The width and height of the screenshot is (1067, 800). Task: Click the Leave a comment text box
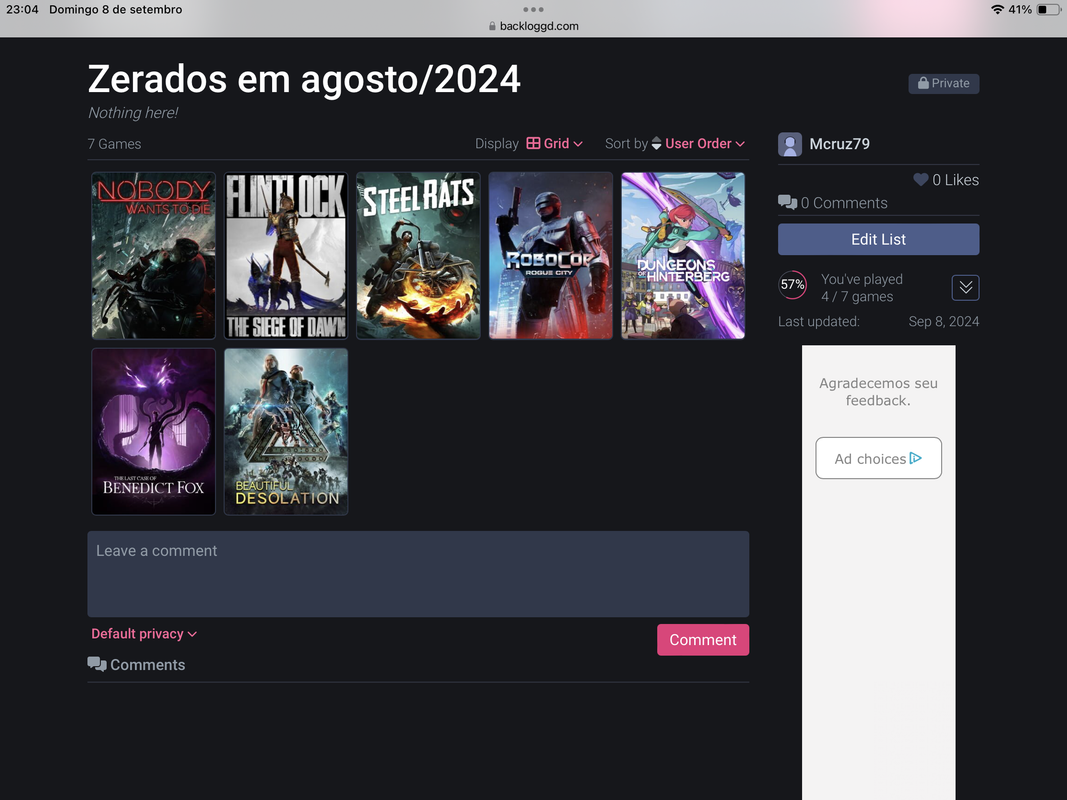pyautogui.click(x=418, y=574)
